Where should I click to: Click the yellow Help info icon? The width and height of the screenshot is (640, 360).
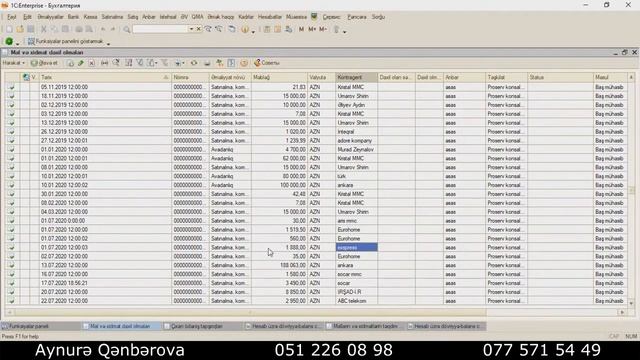[245, 29]
